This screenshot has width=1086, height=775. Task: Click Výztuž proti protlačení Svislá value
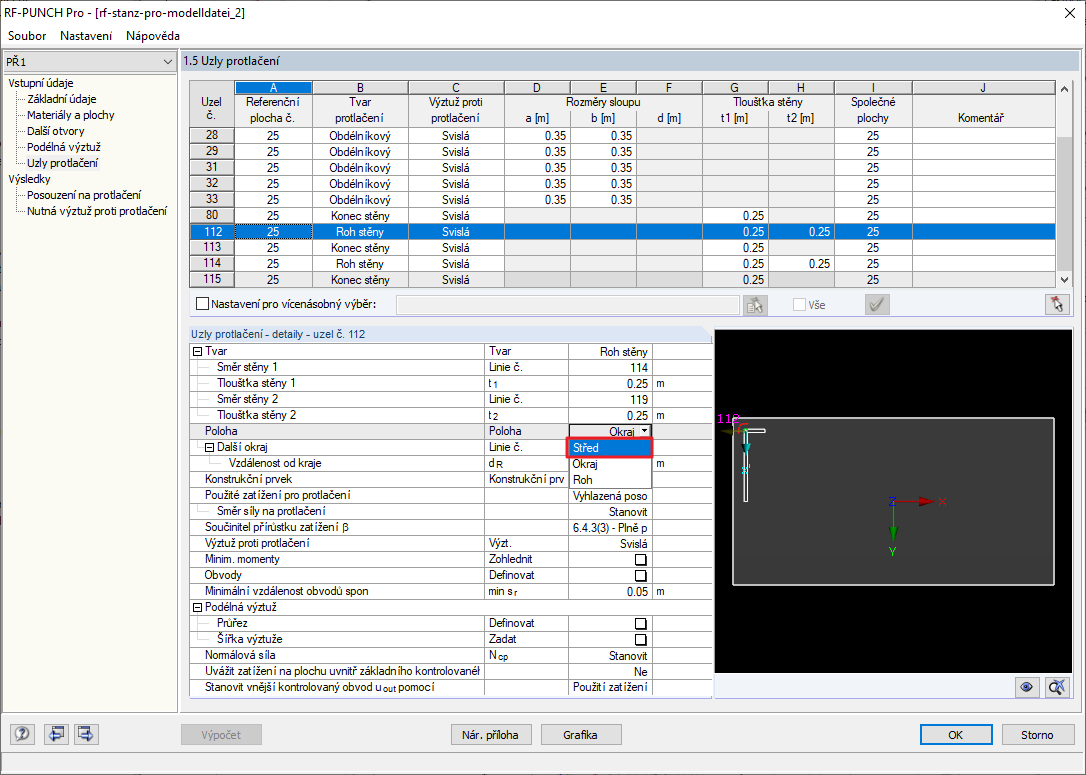(609, 544)
